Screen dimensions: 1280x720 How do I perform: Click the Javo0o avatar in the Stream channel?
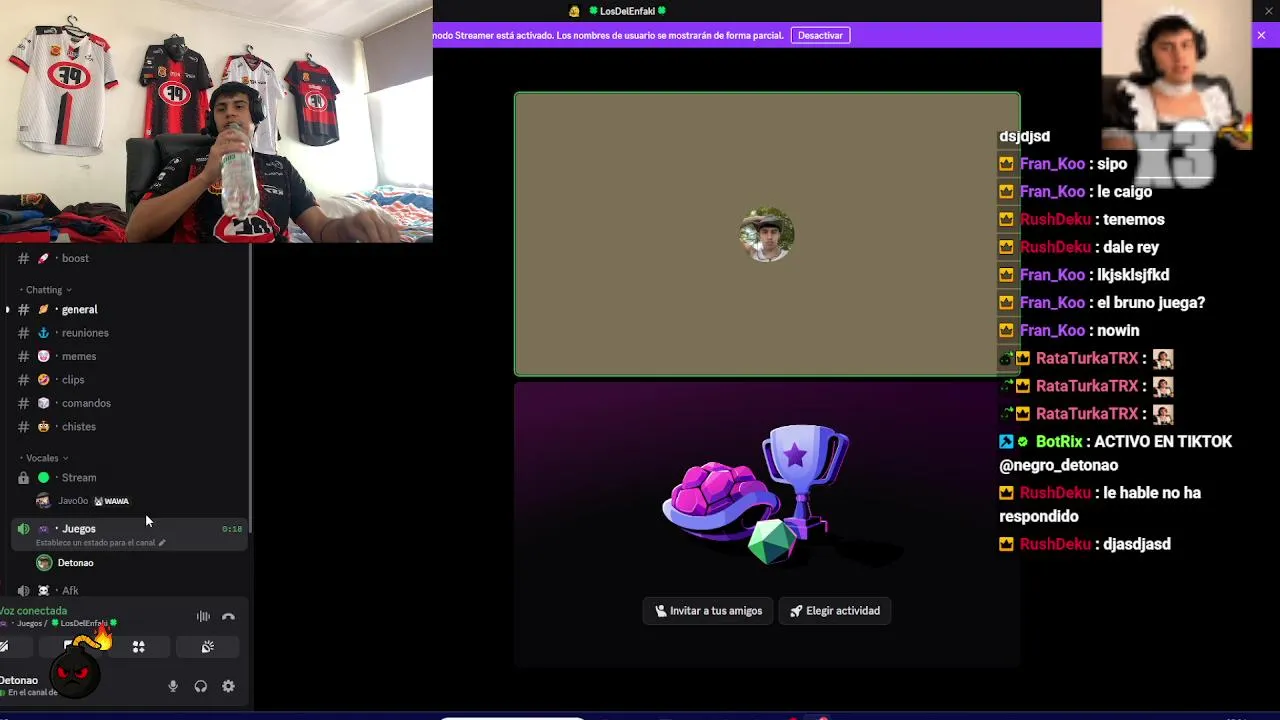point(43,501)
